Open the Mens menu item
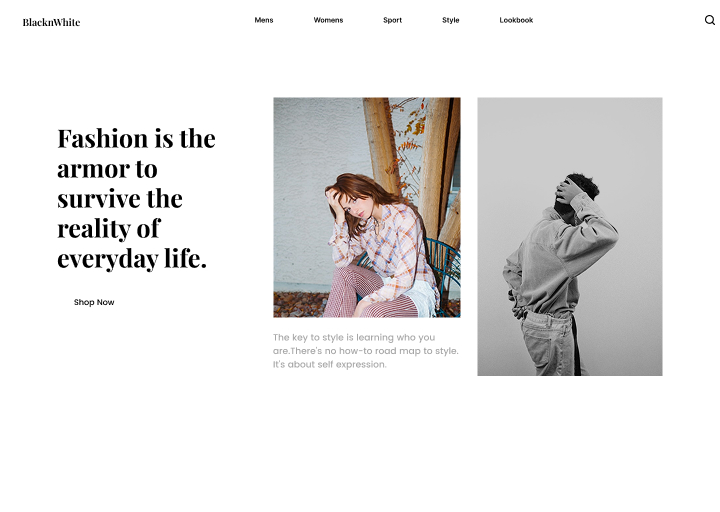Viewport: 720px width, 512px height. pos(264,20)
